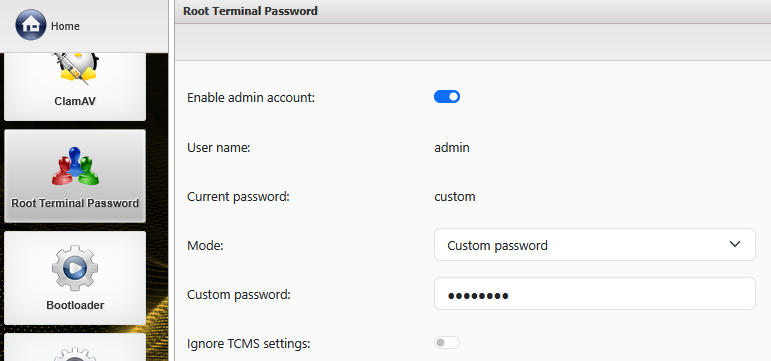The image size is (771, 361).
Task: Click the Enable admin account label
Action: [x=251, y=98]
